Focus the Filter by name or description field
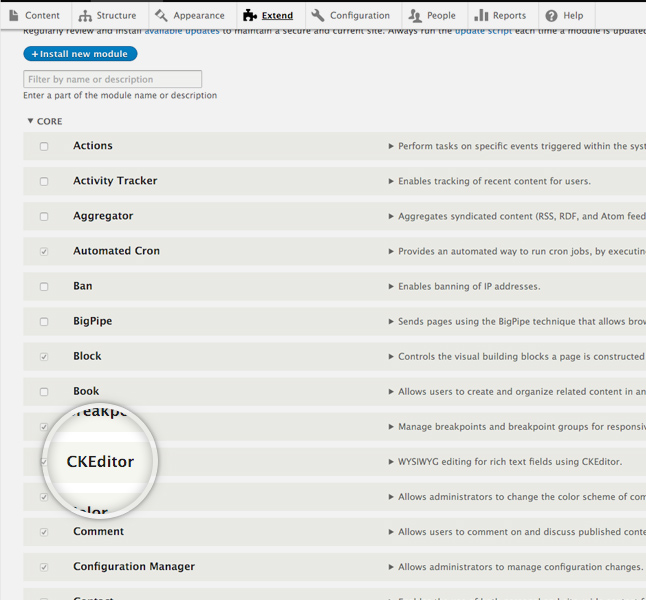The image size is (646, 600). click(x=112, y=79)
